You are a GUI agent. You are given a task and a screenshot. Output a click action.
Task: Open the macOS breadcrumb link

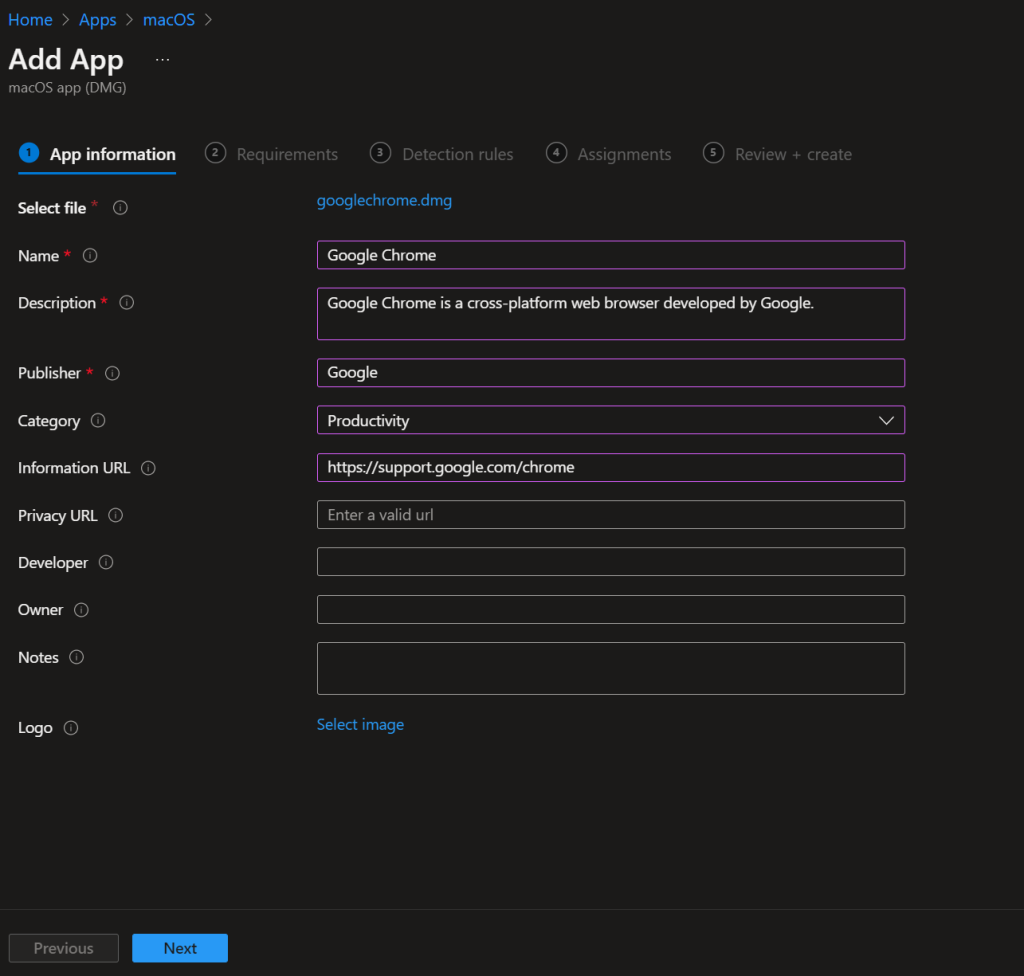168,20
